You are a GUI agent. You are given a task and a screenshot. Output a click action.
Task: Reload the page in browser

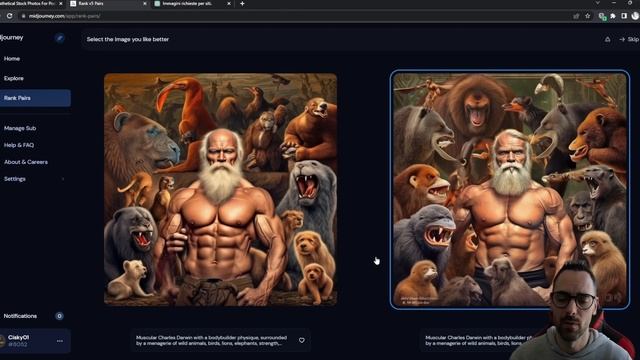9,16
